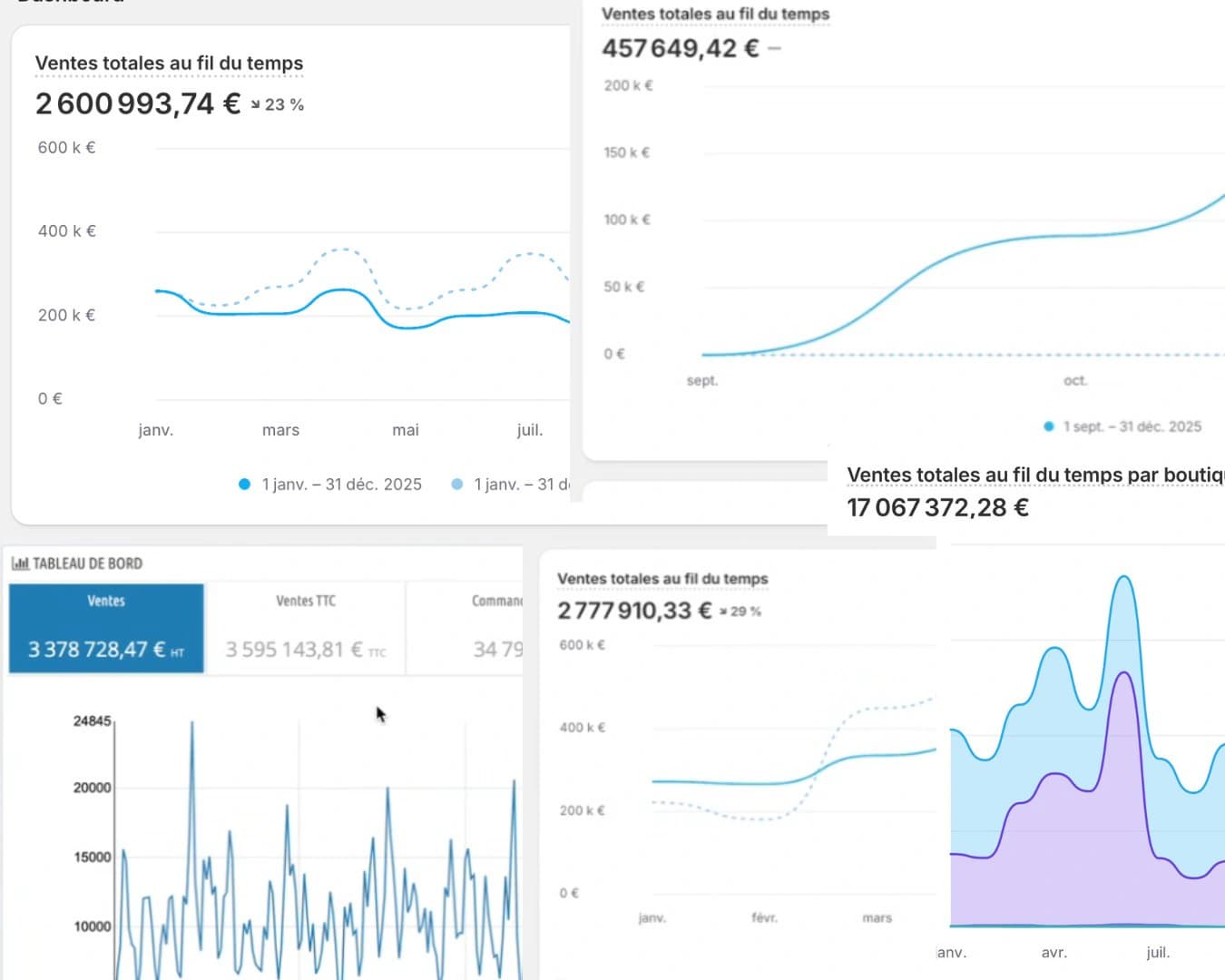1225x980 pixels.
Task: Click the 17 067 372,28 € total
Action: pos(937,507)
